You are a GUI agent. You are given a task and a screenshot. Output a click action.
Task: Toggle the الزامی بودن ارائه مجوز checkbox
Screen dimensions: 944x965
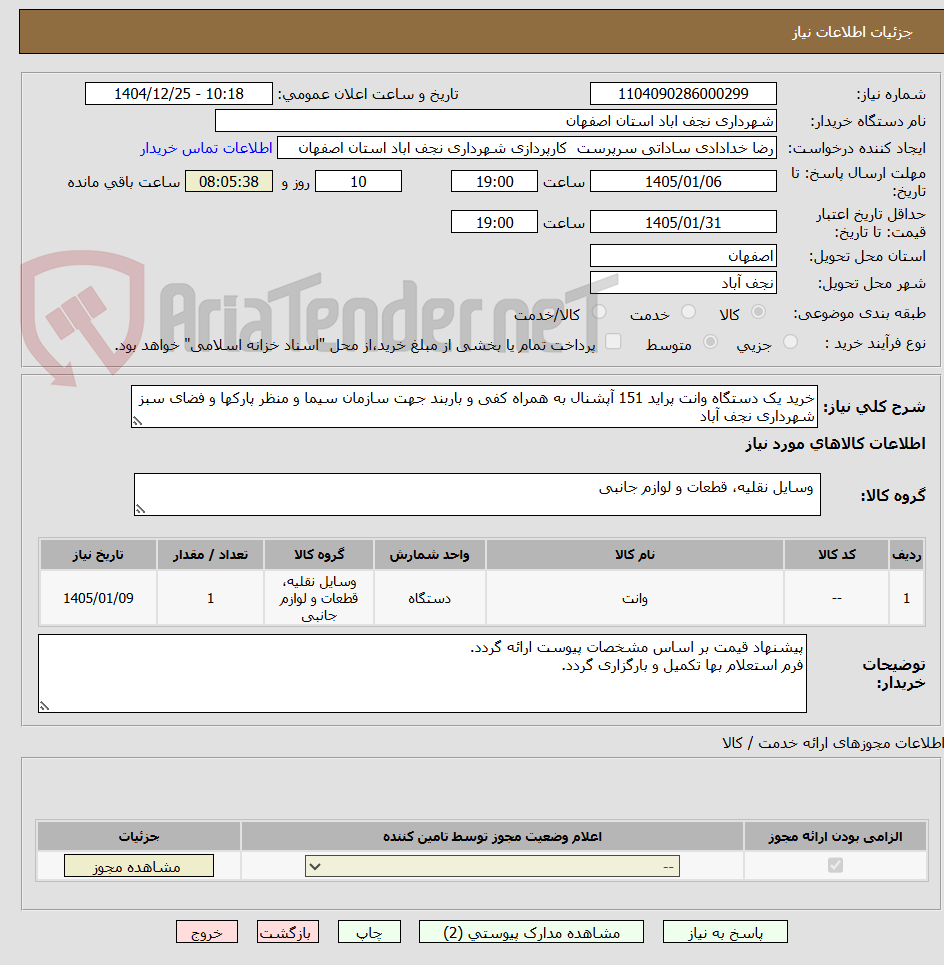pyautogui.click(x=835, y=865)
